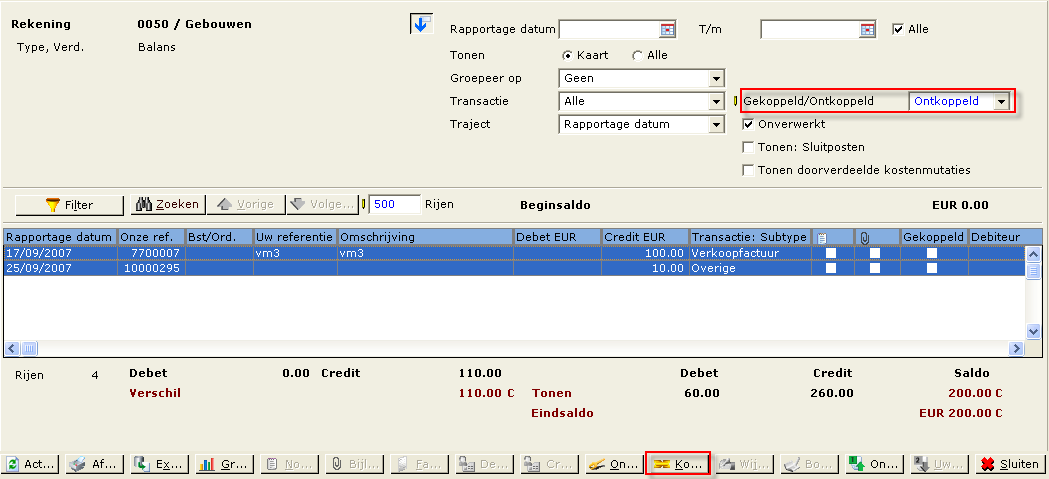Click the Af... print button
The image size is (1049, 479).
pos(92,464)
